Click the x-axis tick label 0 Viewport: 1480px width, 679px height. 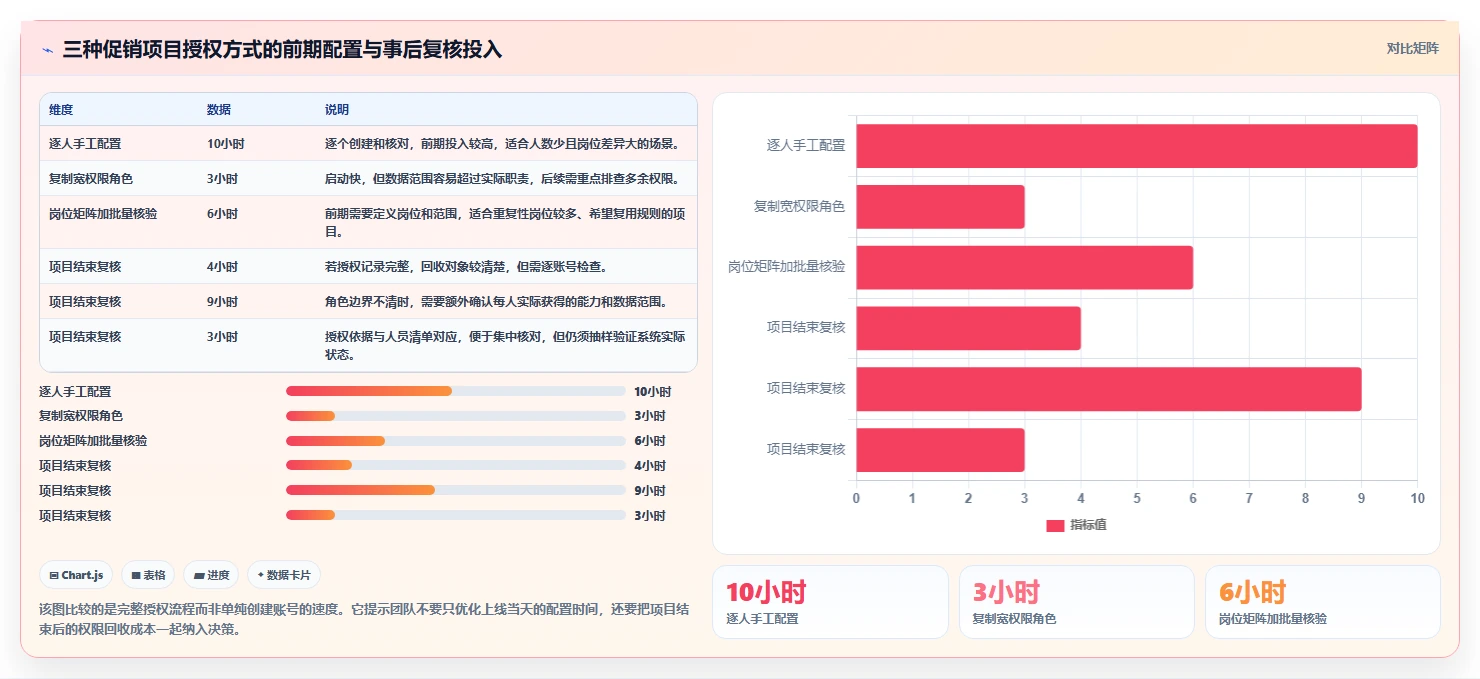pos(856,497)
